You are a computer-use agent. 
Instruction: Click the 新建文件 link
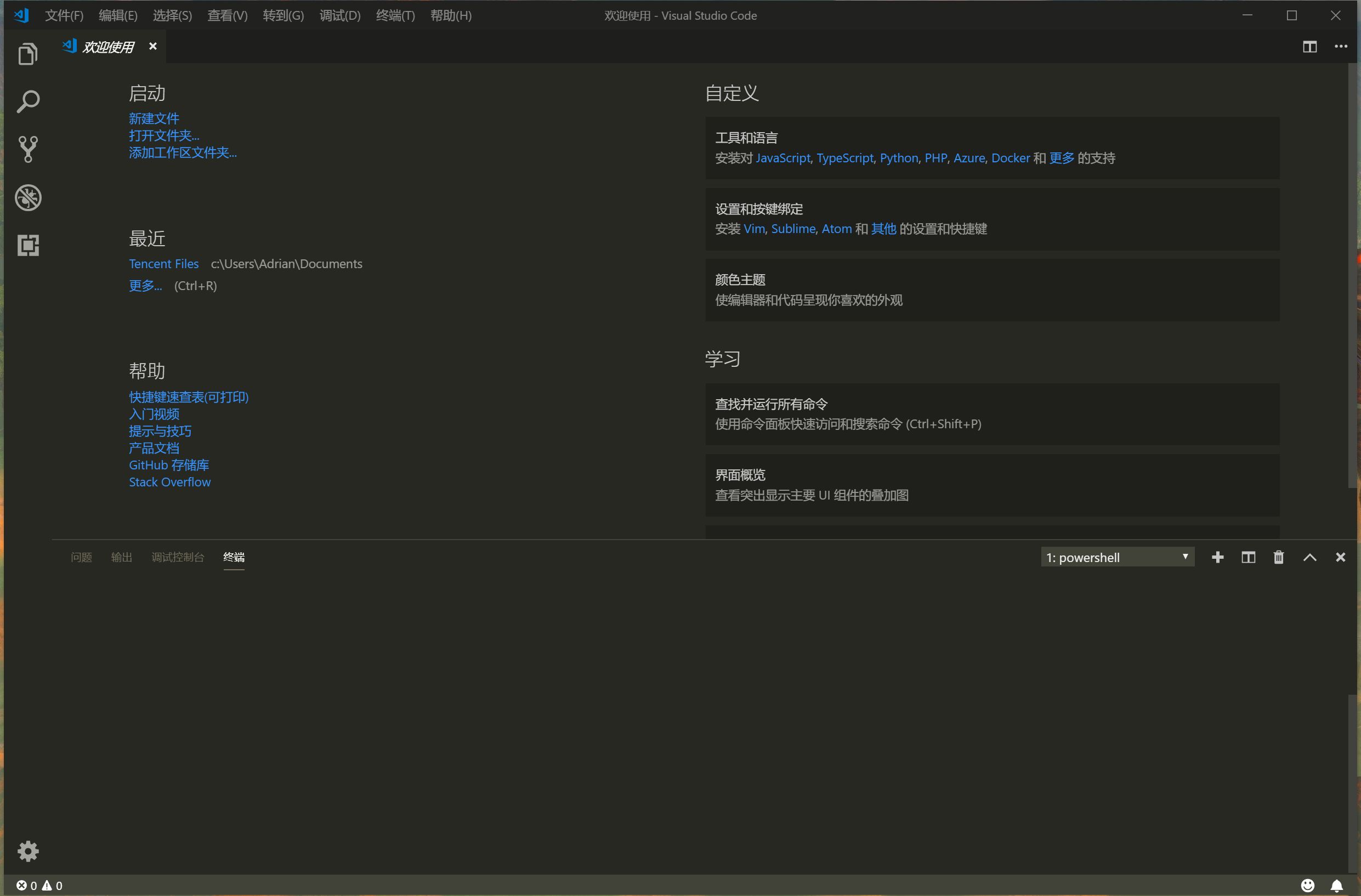click(154, 118)
